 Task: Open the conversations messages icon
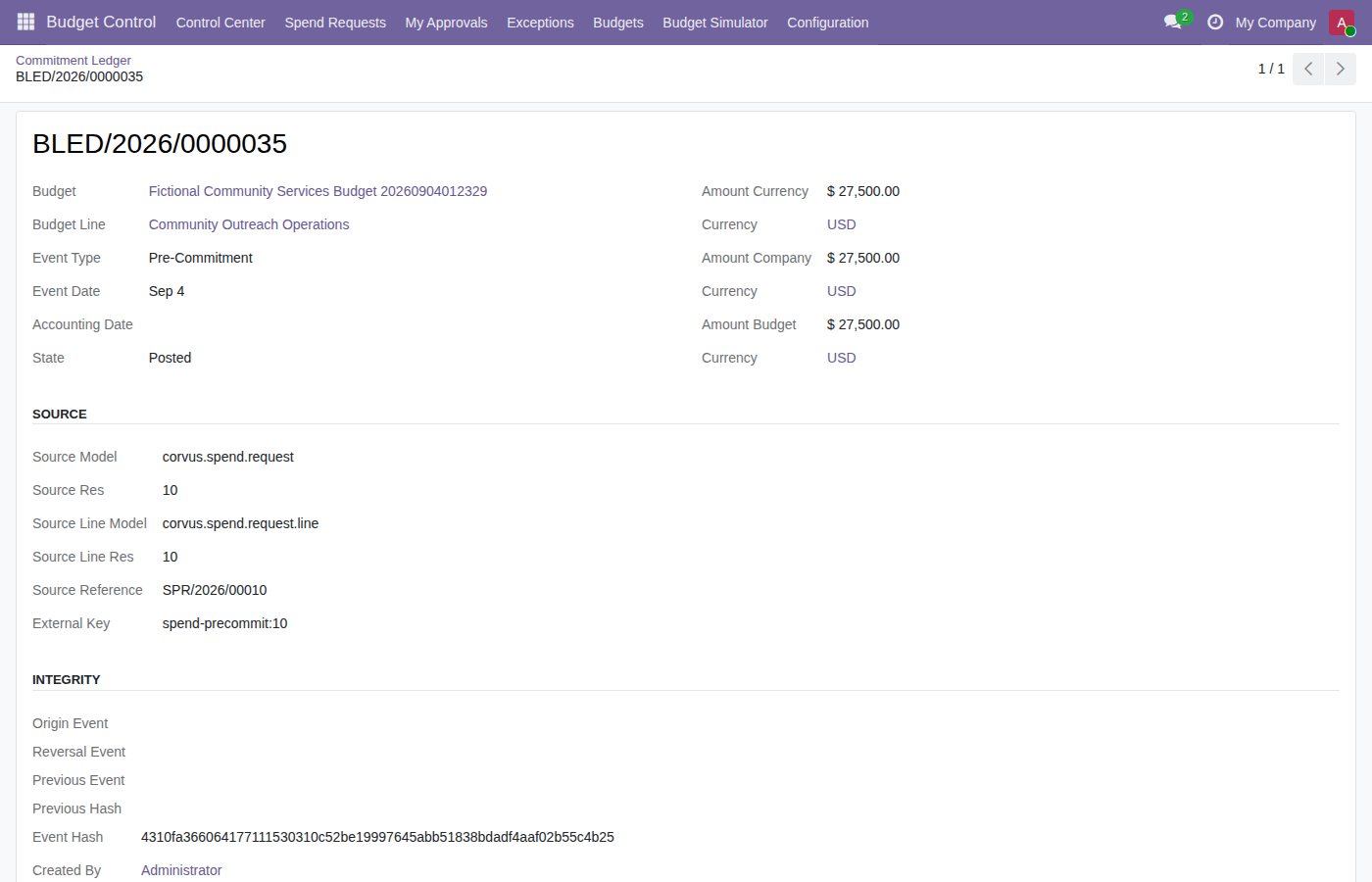(1173, 22)
